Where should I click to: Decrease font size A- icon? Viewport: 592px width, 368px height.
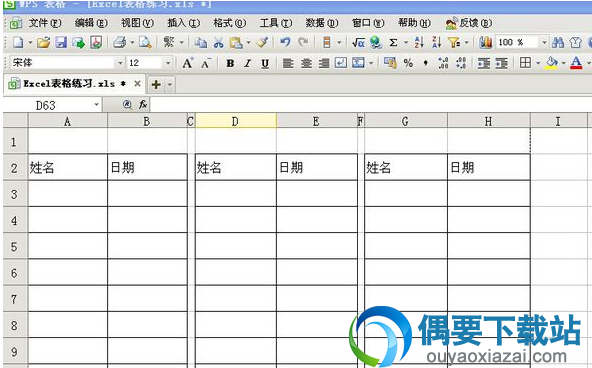coord(206,63)
